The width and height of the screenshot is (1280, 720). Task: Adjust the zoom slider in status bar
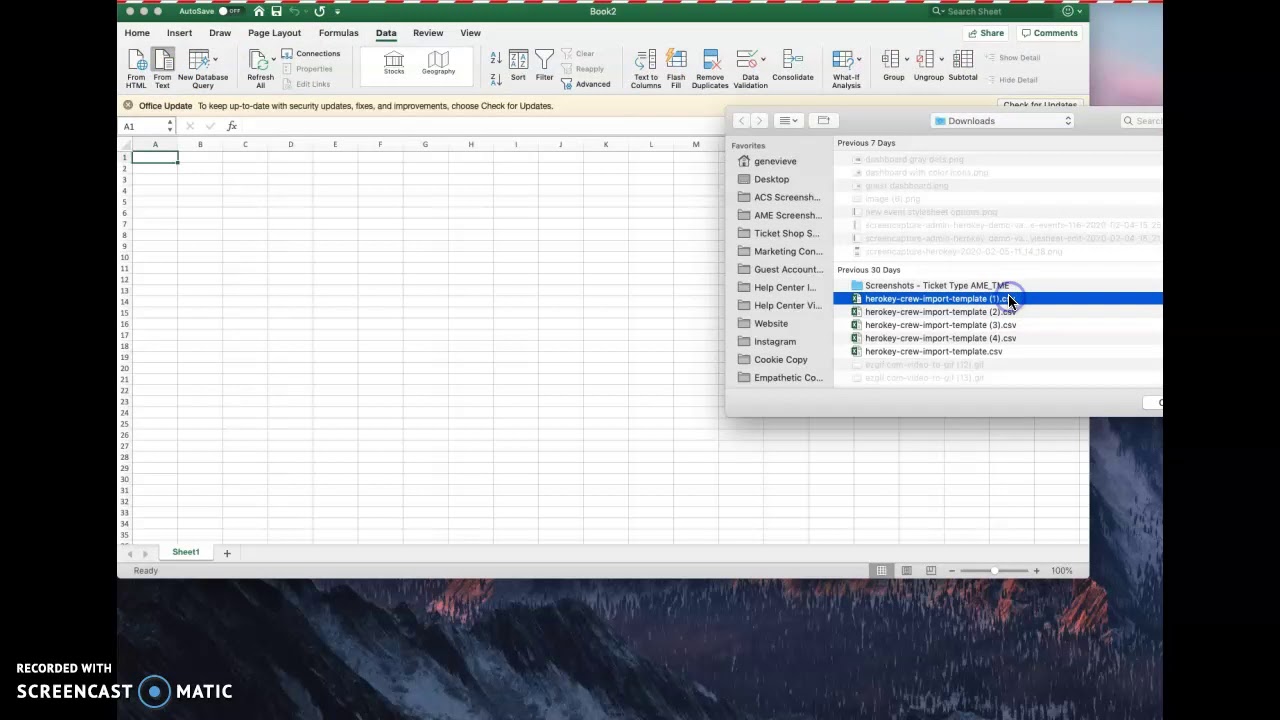click(x=994, y=571)
